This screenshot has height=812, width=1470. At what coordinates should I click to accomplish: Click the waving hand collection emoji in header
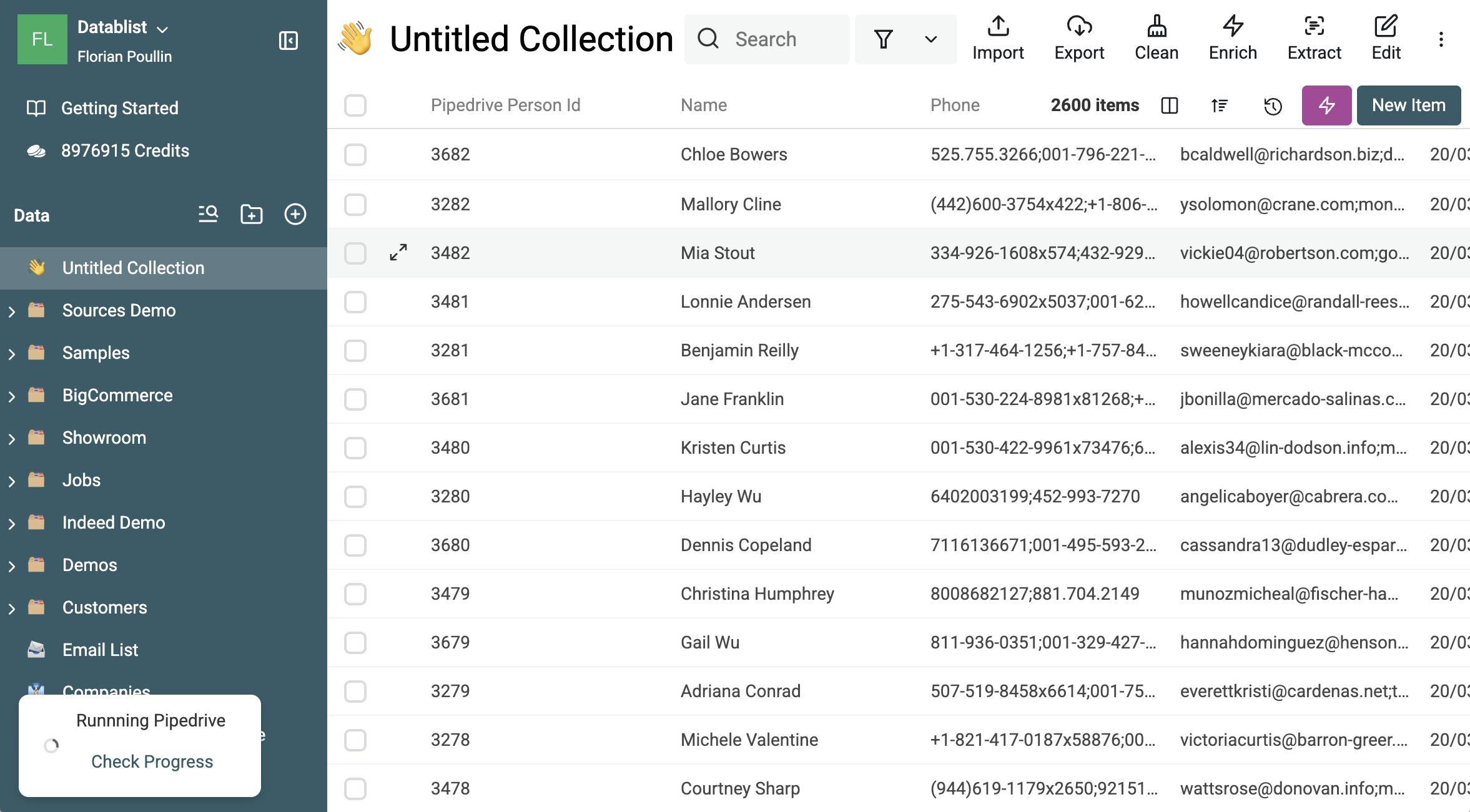356,39
